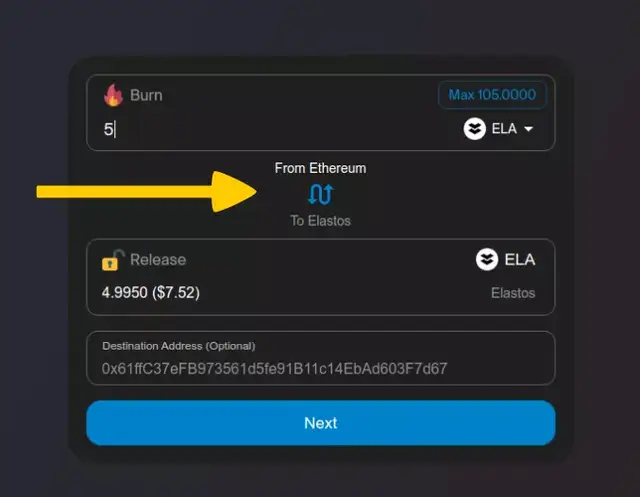Viewport: 640px width, 497px height.
Task: Focus the Burn amount input field
Action: point(278,129)
